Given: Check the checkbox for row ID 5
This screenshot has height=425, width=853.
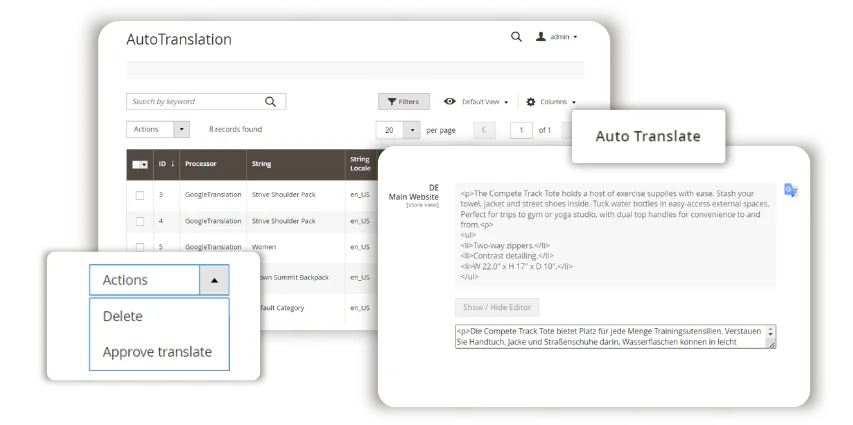Looking at the screenshot, I should (x=140, y=247).
